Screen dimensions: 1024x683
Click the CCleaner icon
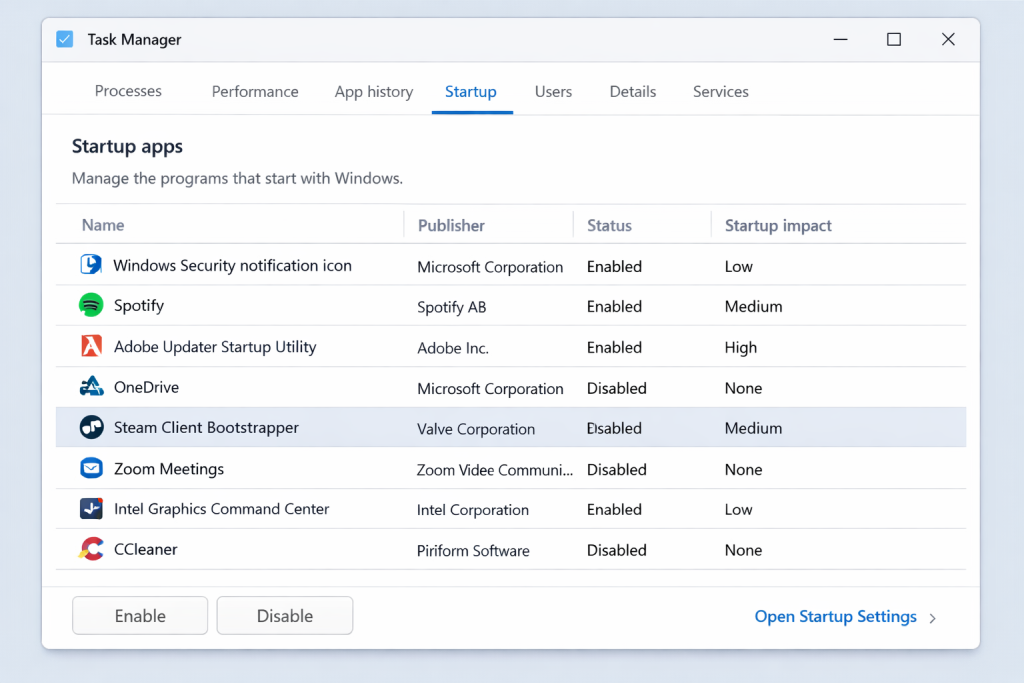(92, 549)
